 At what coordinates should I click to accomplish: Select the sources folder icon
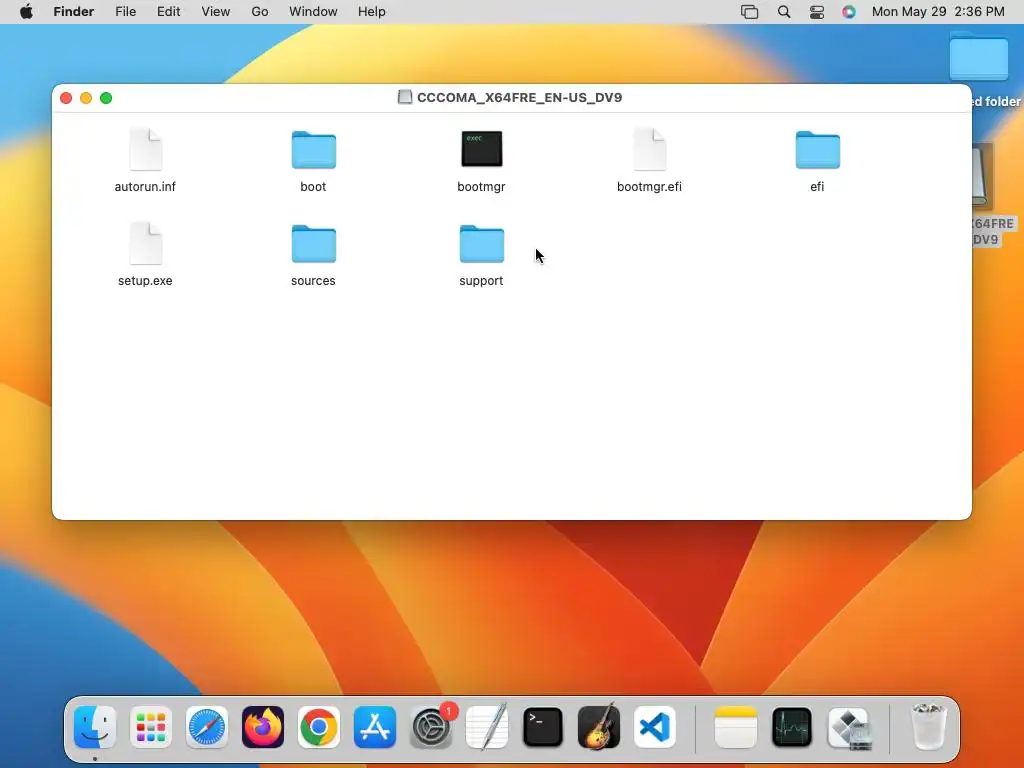point(313,244)
